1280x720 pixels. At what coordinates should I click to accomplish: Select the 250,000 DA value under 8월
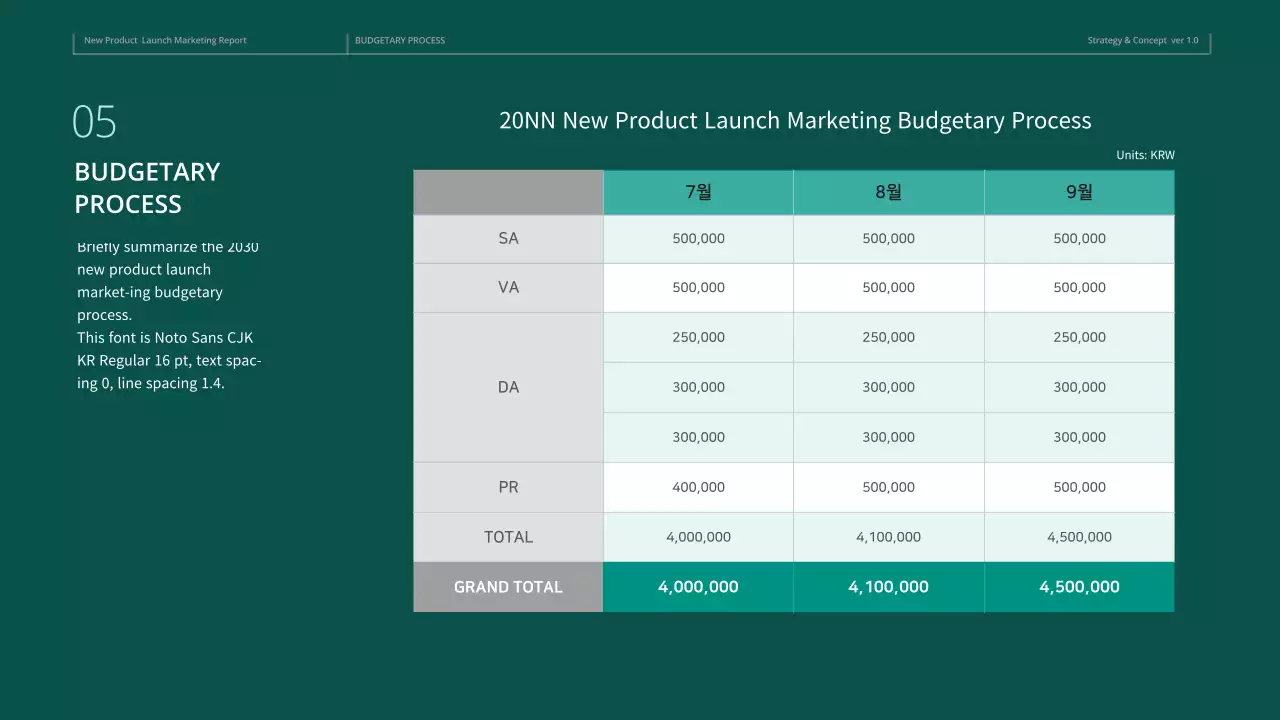click(888, 337)
